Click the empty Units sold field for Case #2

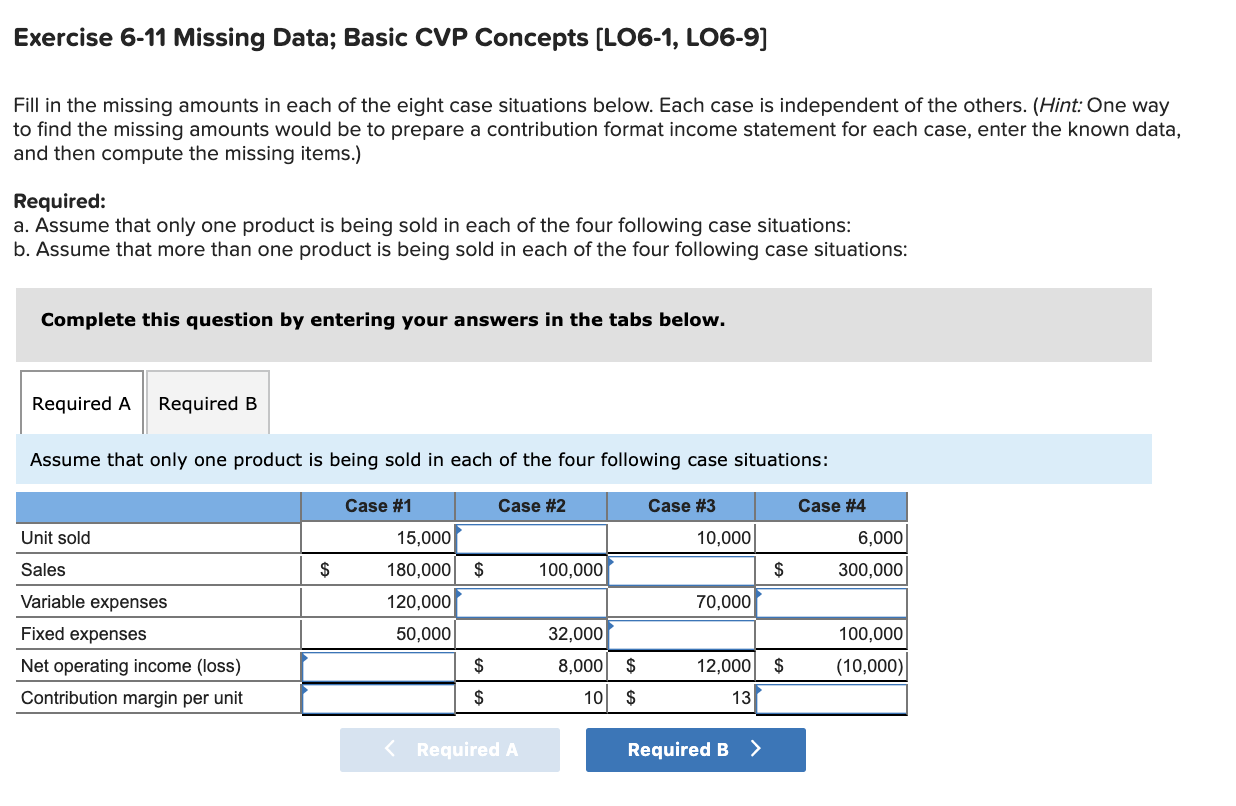click(x=531, y=537)
